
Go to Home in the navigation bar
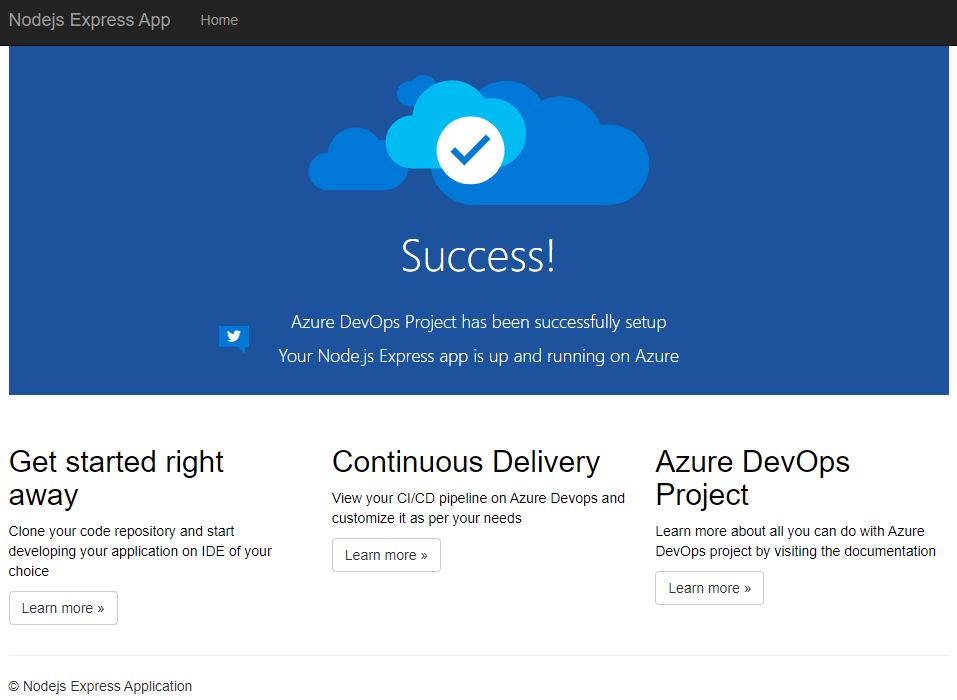[219, 20]
